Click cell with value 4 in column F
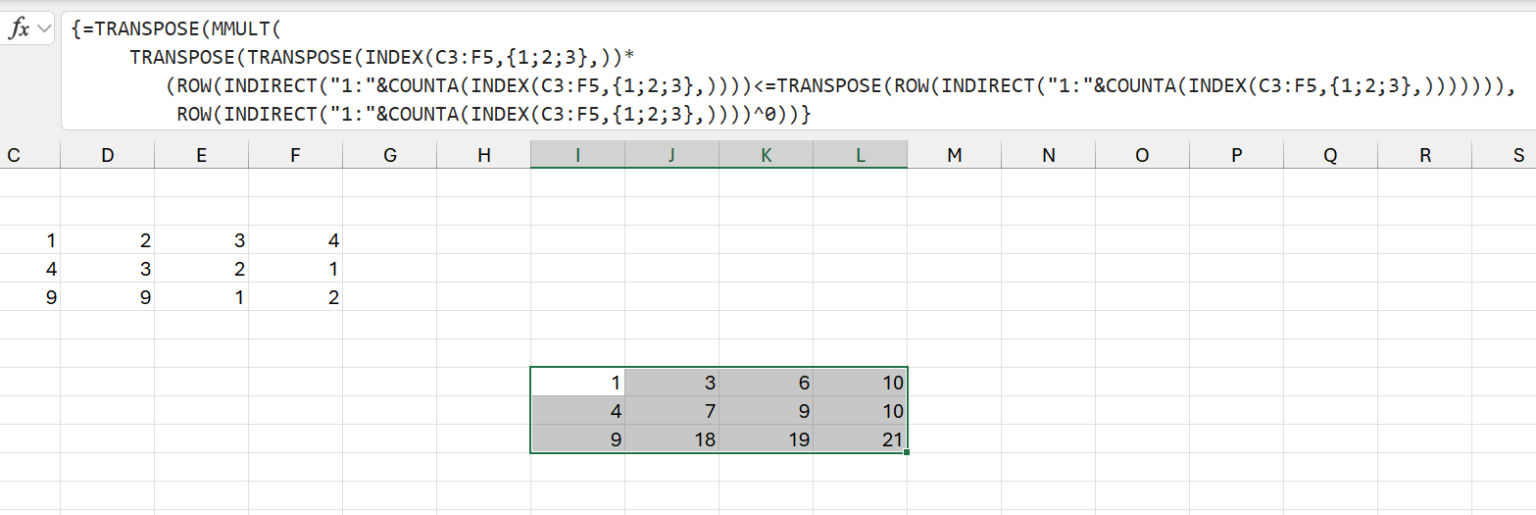Screen dimensions: 1536x515 tap(295, 240)
